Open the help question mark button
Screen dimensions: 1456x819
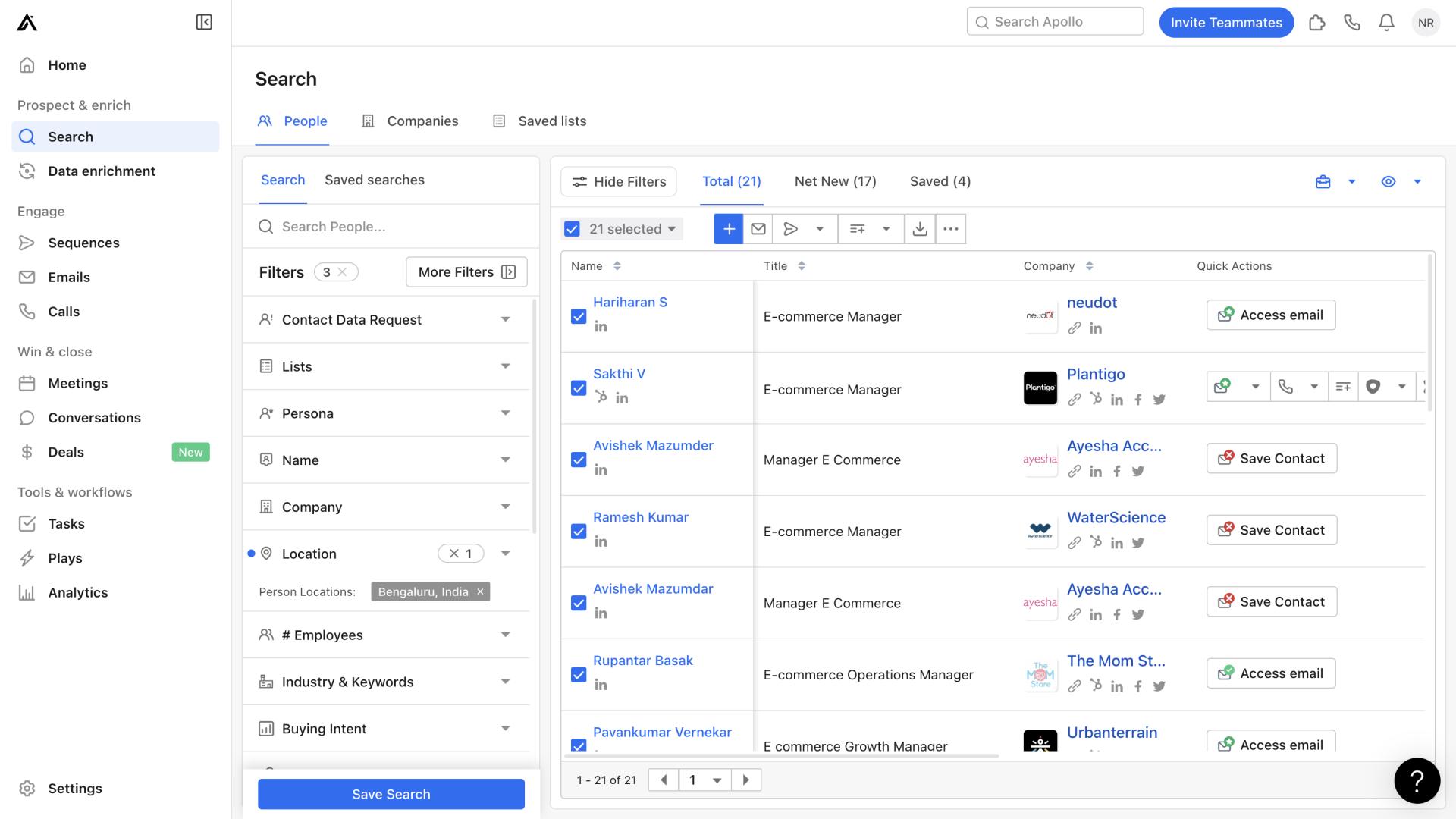[x=1417, y=780]
